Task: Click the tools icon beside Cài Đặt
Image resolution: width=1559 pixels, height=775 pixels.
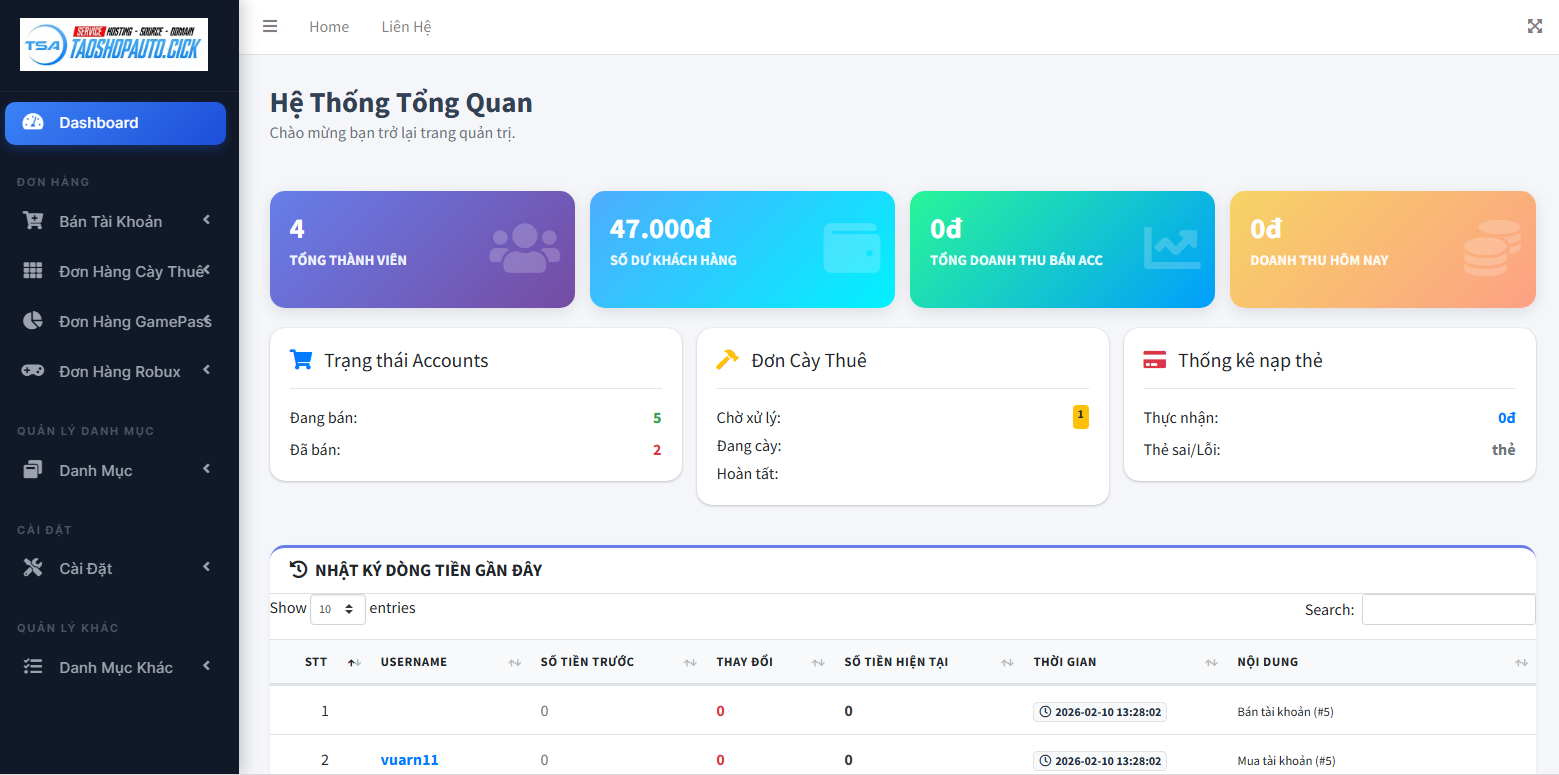Action: [33, 568]
